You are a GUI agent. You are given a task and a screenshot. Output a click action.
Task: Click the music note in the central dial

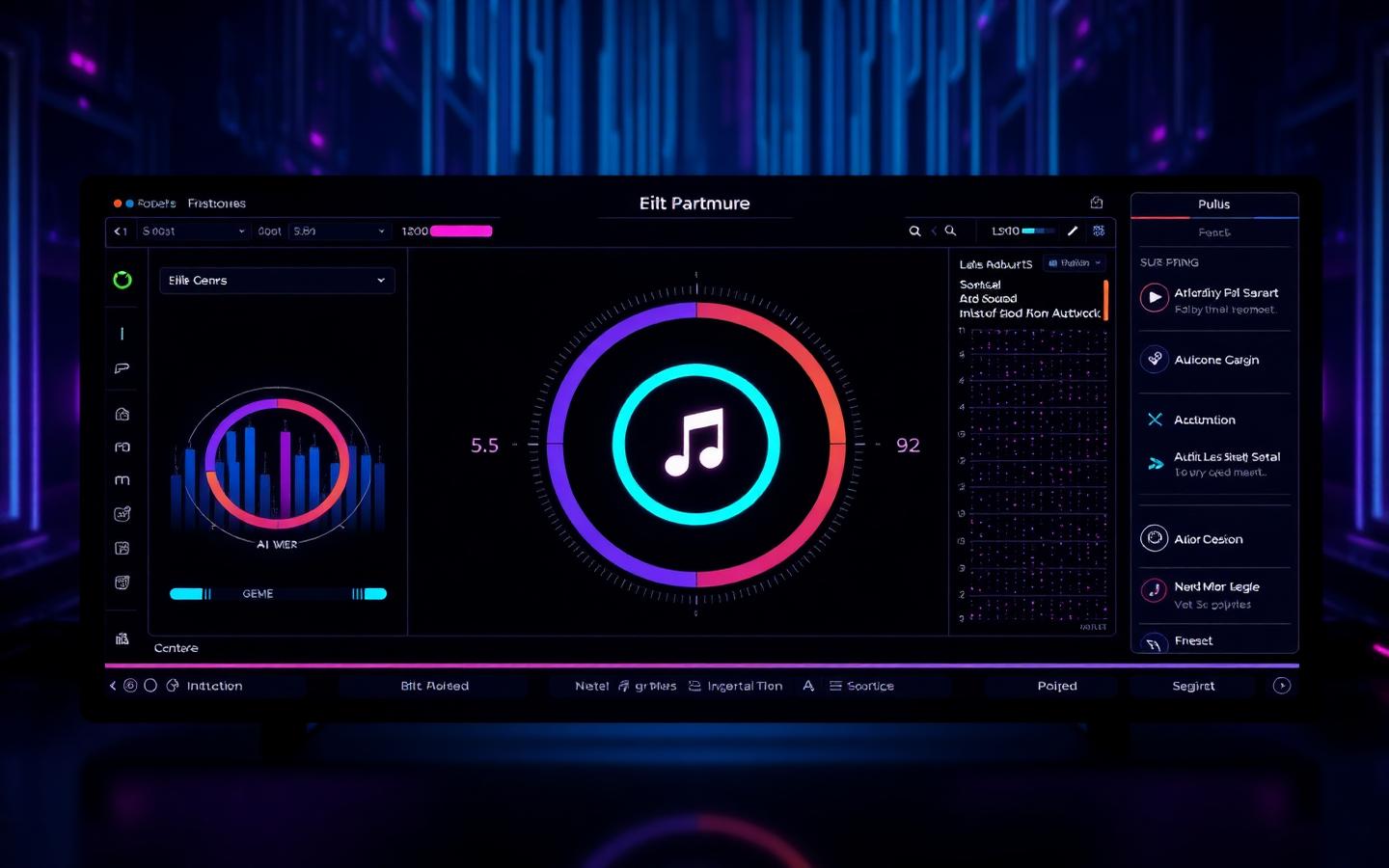tap(695, 444)
